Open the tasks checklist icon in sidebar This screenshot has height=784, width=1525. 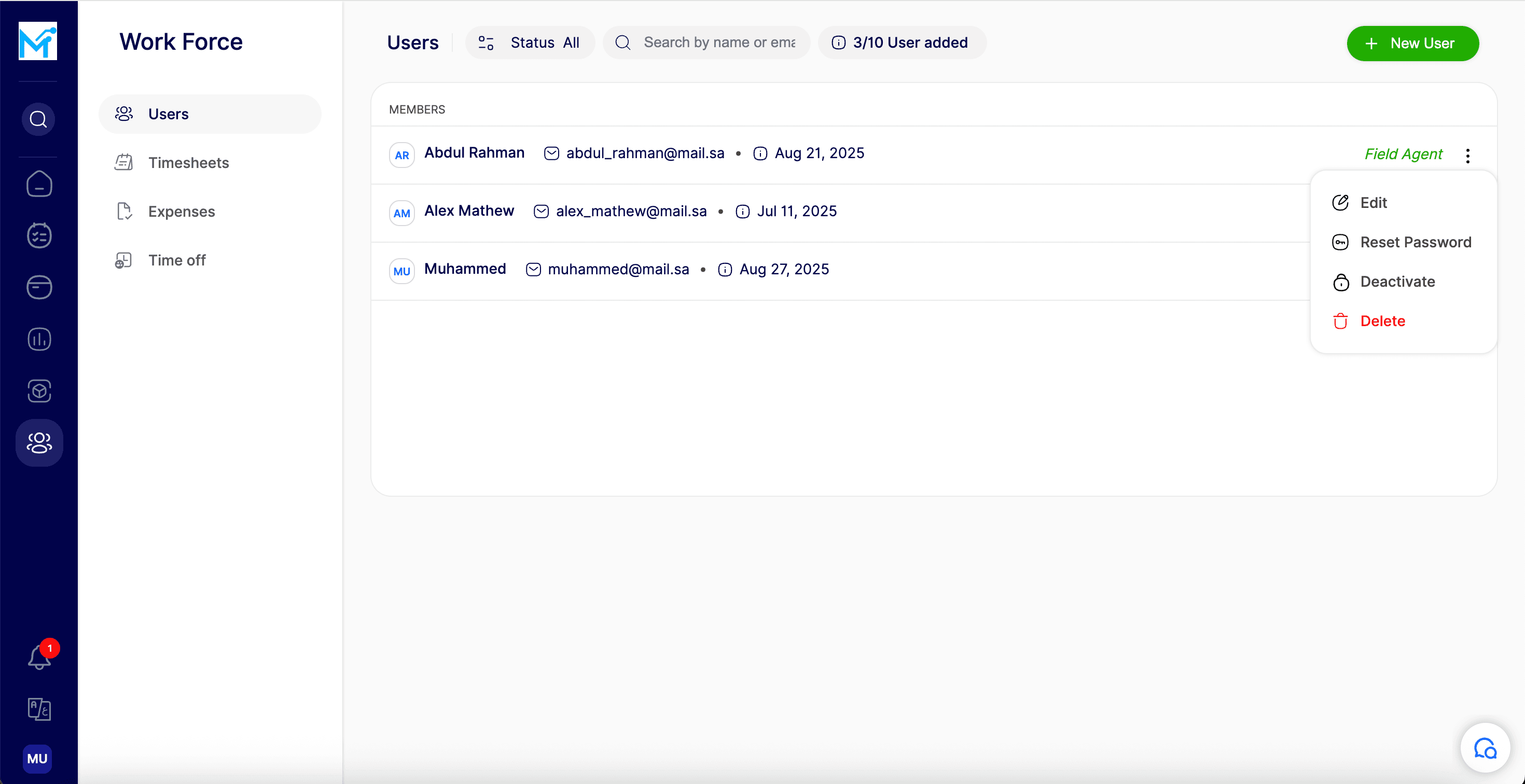pos(39,235)
